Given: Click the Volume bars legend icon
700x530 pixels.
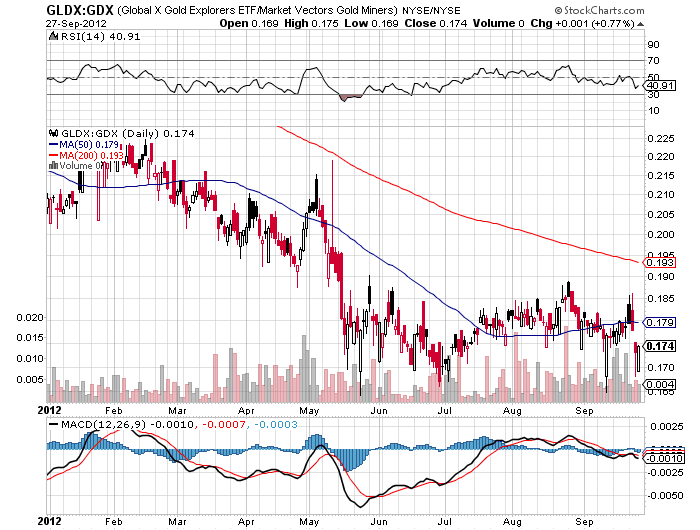Looking at the screenshot, I should point(53,166).
